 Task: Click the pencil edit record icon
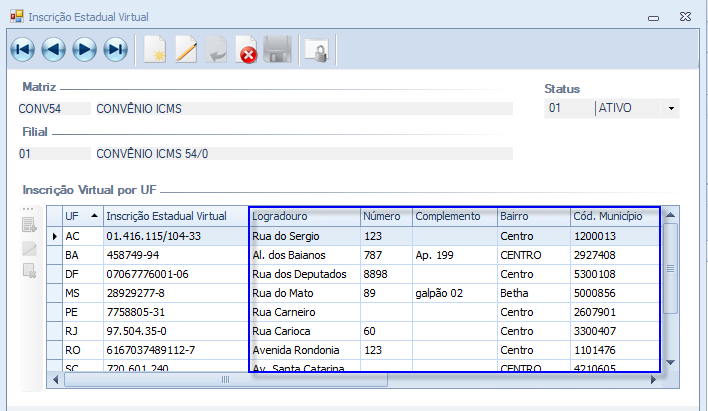186,50
